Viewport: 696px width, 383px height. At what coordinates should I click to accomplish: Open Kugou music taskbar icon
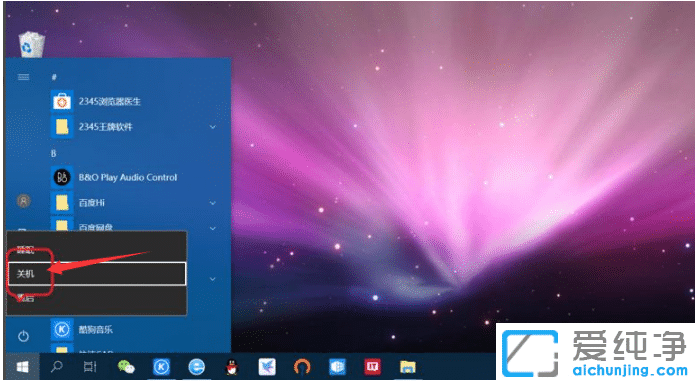162,367
